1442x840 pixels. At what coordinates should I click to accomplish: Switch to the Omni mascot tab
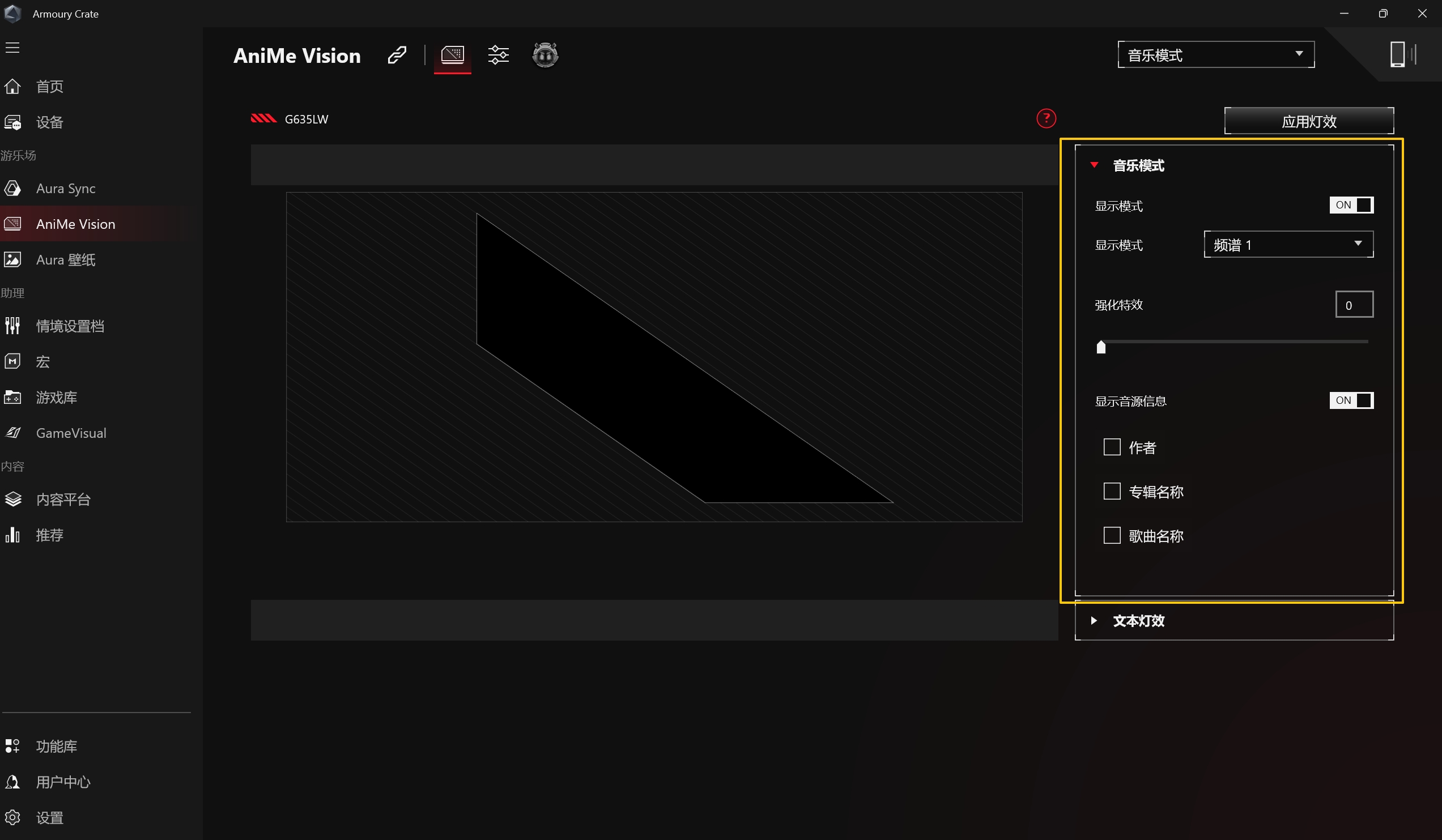pos(545,55)
